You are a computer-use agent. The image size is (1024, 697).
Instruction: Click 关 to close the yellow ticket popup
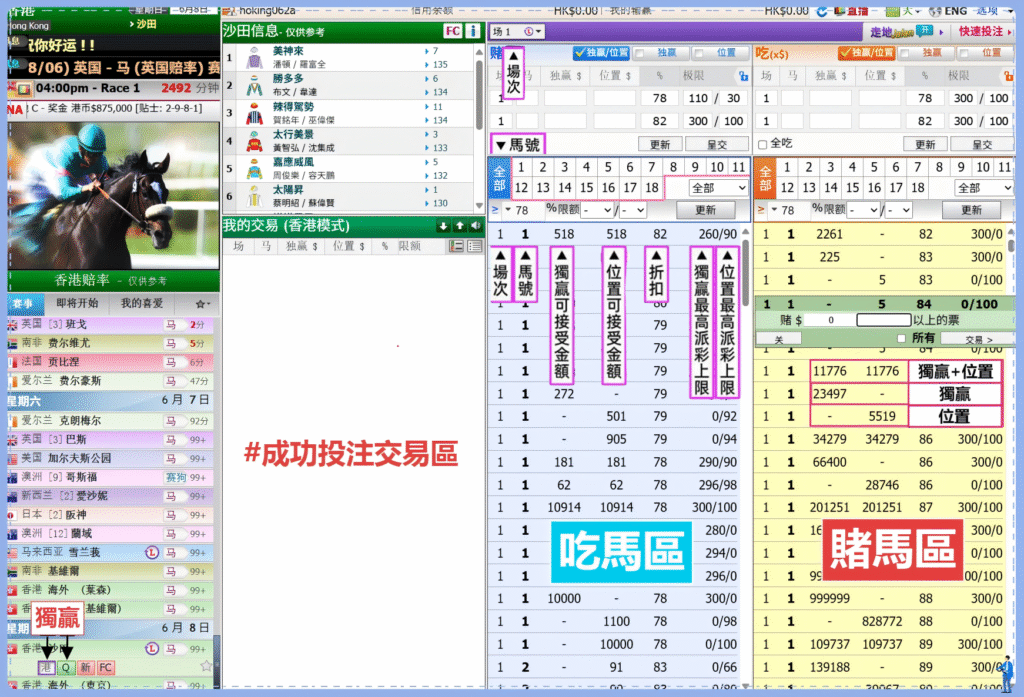pos(778,340)
